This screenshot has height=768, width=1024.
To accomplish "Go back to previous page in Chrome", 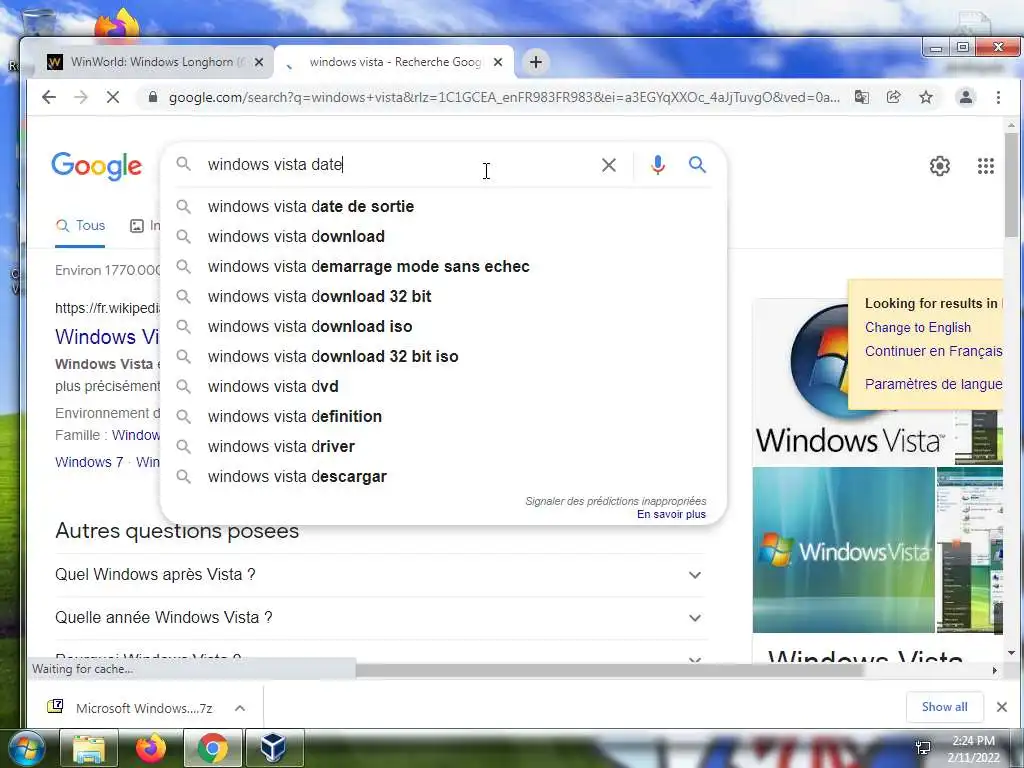I will point(49,97).
